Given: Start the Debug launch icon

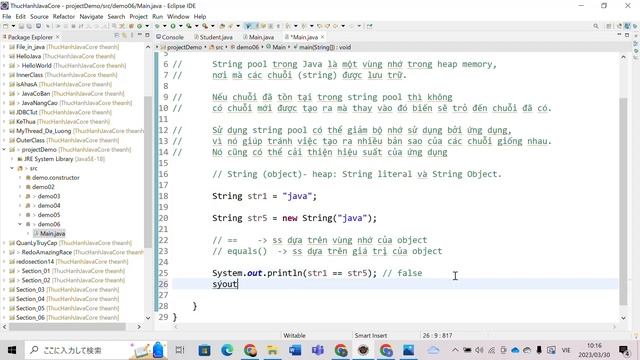Looking at the screenshot, I should pyautogui.click(x=157, y=26).
